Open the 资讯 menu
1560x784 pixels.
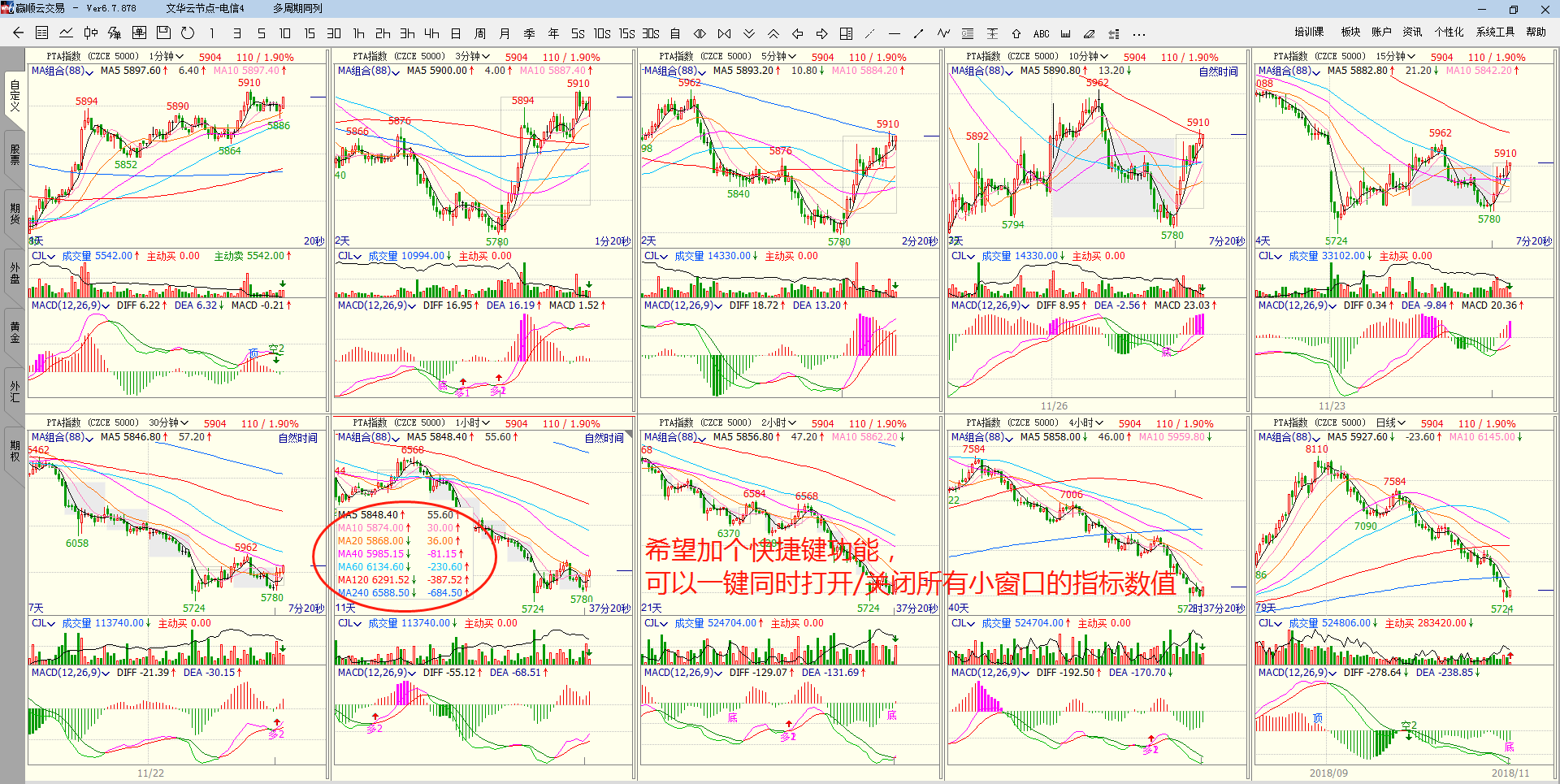tap(1412, 32)
